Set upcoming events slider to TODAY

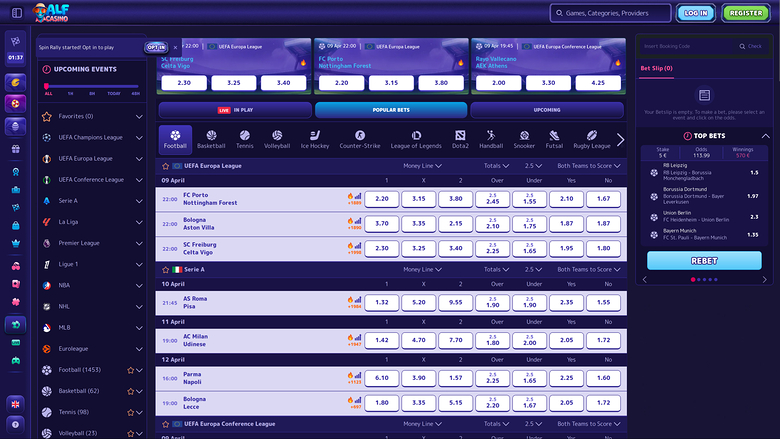click(114, 93)
